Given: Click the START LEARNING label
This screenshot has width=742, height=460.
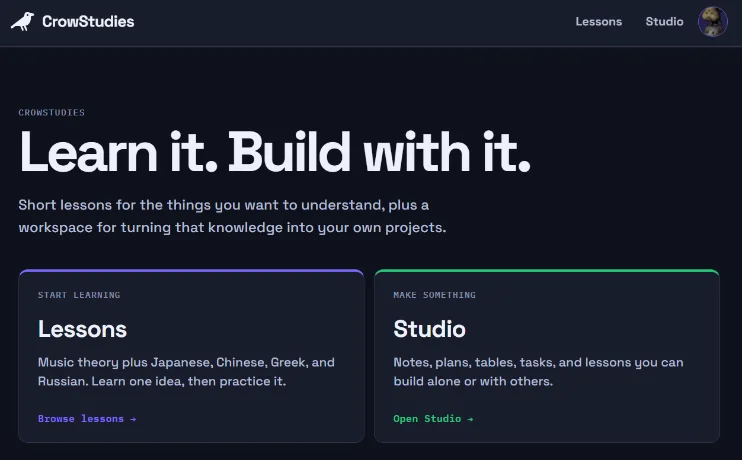Looking at the screenshot, I should coord(79,295).
